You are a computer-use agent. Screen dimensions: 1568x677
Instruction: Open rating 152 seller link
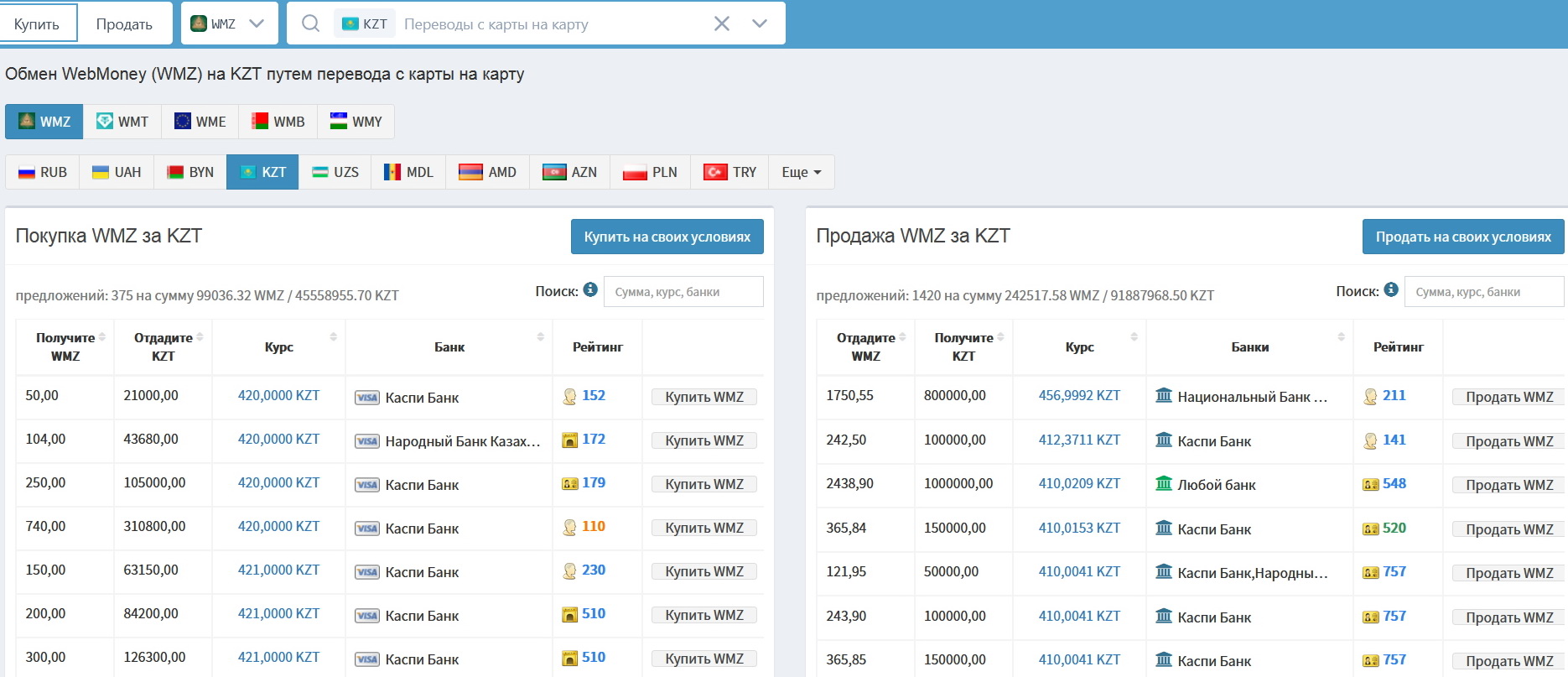point(594,395)
